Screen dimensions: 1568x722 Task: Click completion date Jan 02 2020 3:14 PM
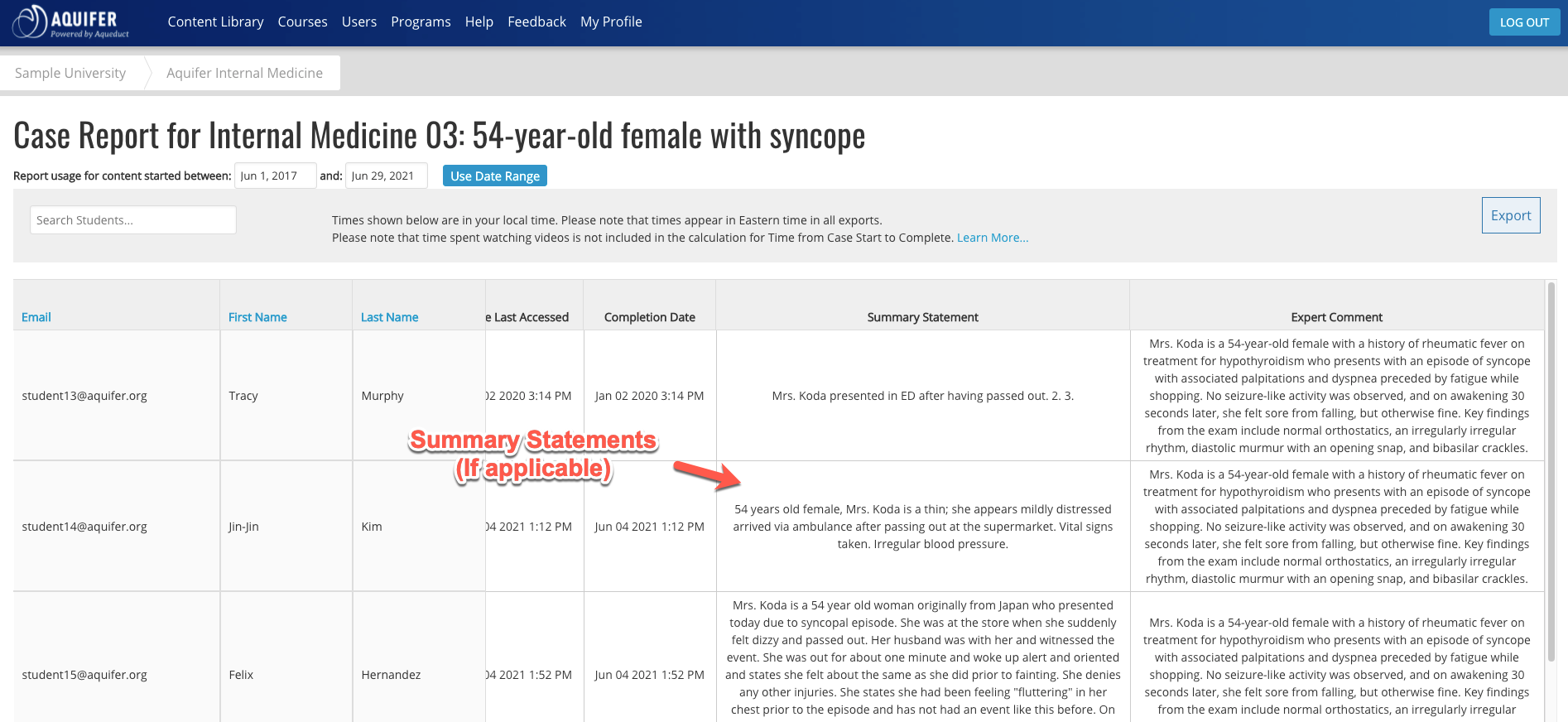(650, 396)
